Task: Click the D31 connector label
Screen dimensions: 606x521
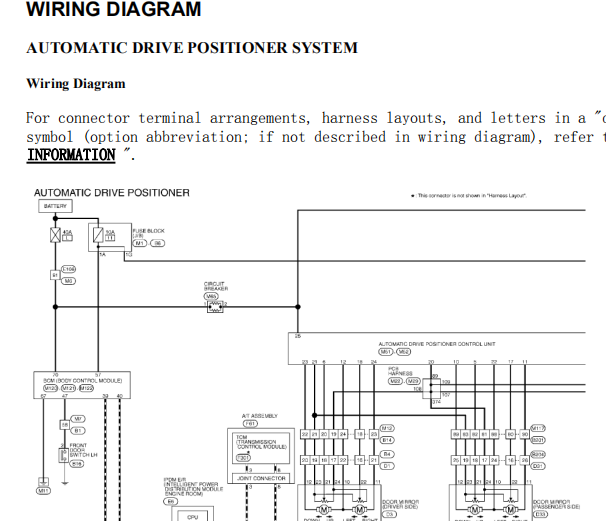Action: click(538, 466)
